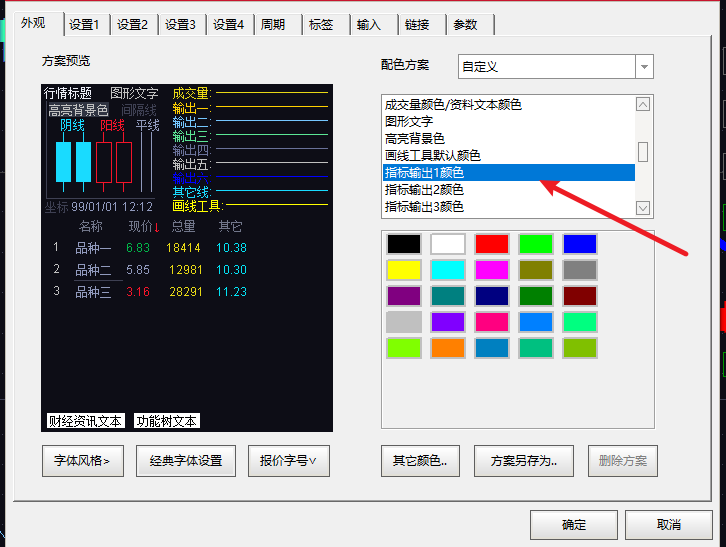Pick the yellow color swatch
This screenshot has height=547, width=726.
[x=404, y=270]
